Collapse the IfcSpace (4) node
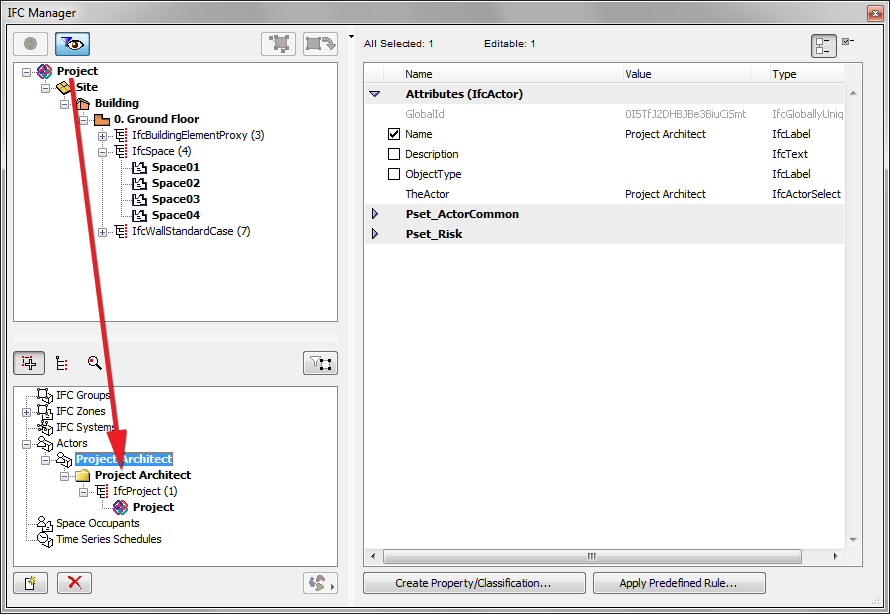This screenshot has height=614, width=890. [x=102, y=152]
